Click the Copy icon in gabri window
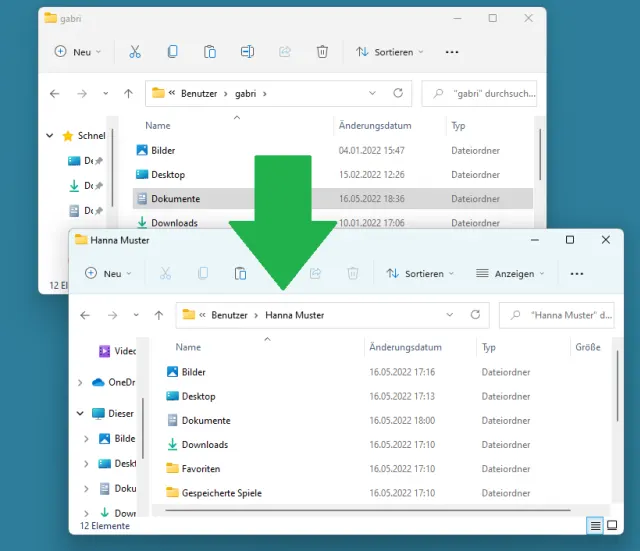This screenshot has width=640, height=551. pyautogui.click(x=172, y=52)
